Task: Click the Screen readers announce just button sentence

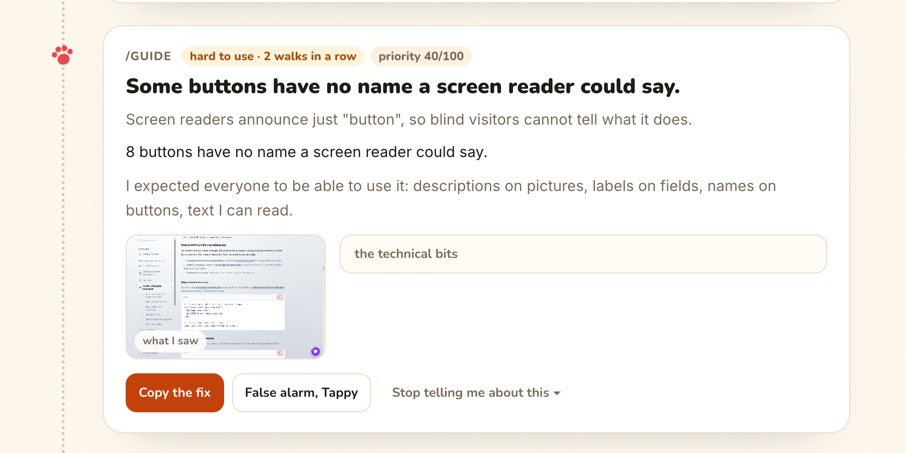Action: click(409, 120)
